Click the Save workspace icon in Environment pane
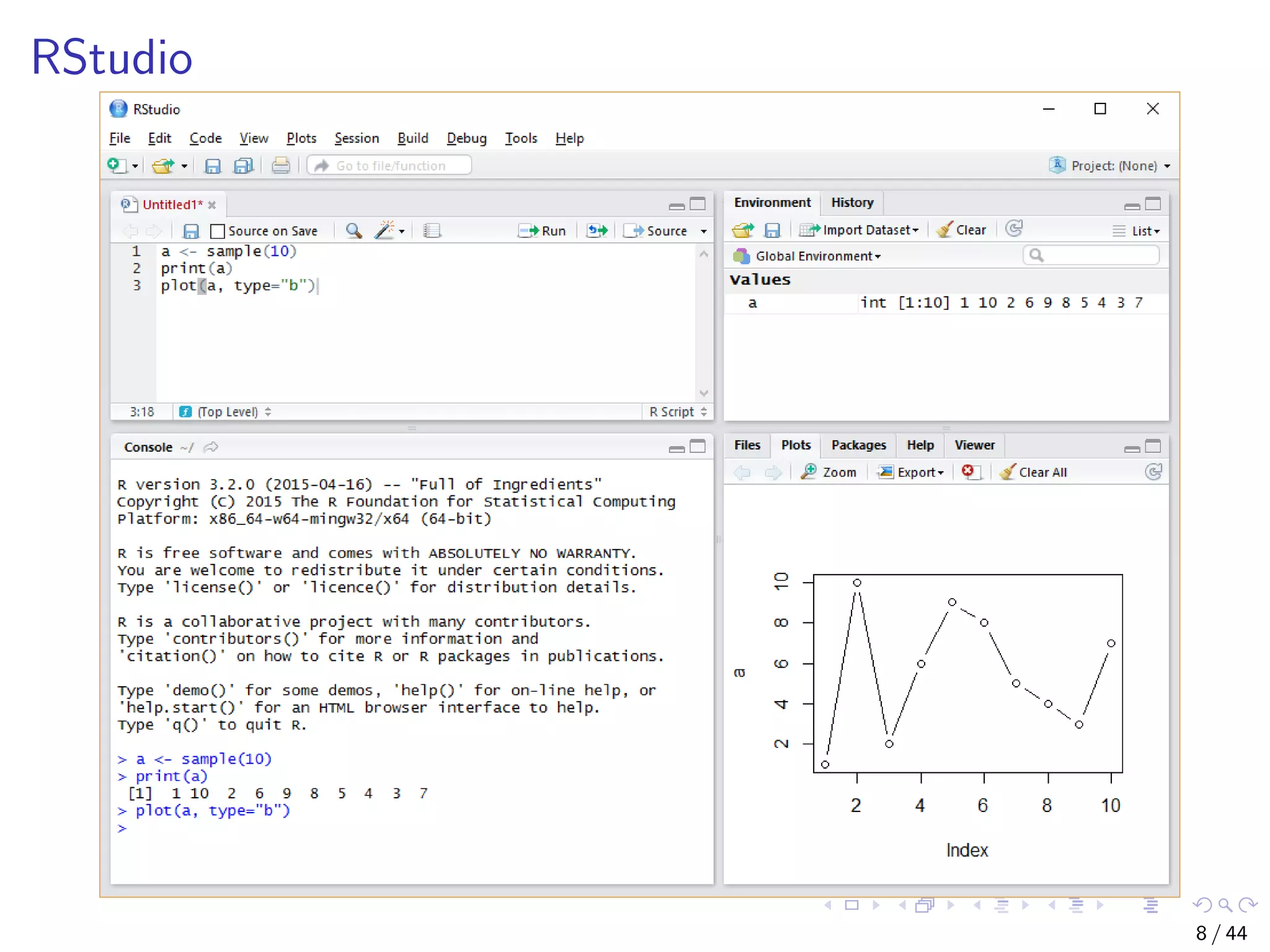 (x=772, y=231)
